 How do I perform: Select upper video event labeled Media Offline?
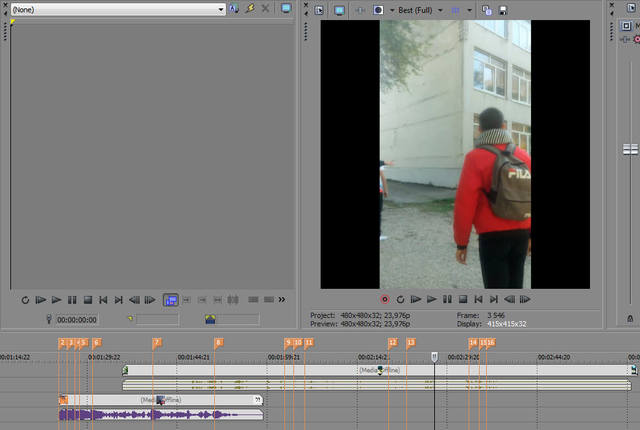click(x=379, y=370)
